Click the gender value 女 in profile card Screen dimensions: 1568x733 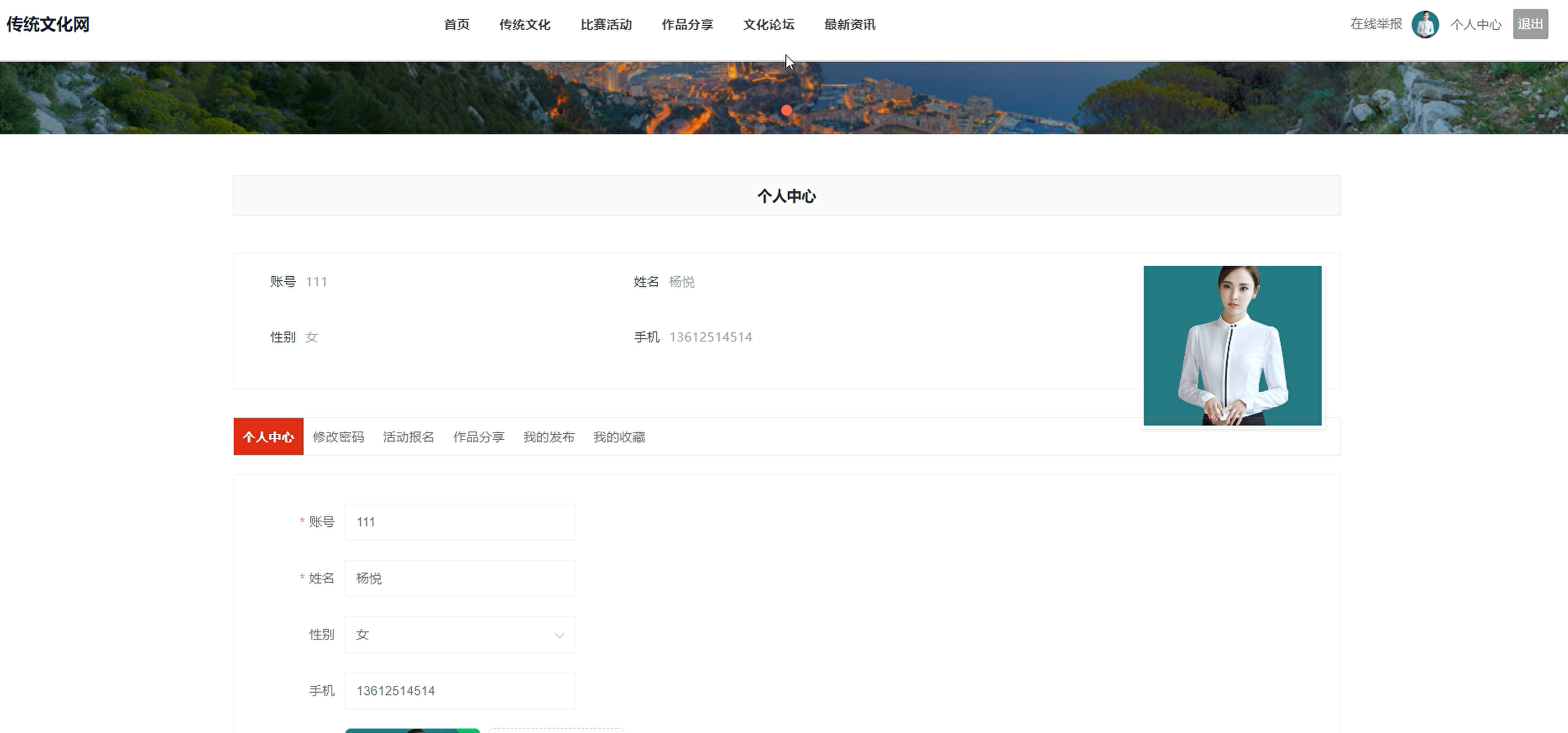pyautogui.click(x=311, y=337)
